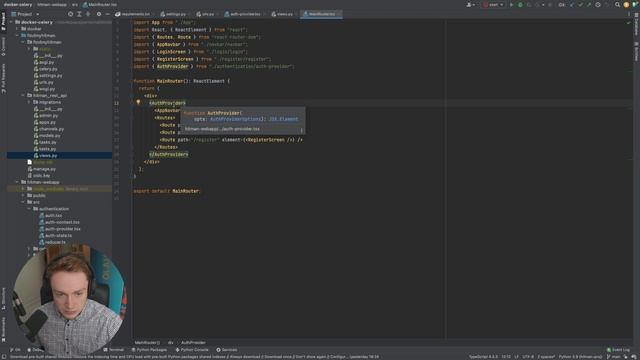Click the Python interpreter status bar widget
Screen dimensions: 640x360
[580, 357]
